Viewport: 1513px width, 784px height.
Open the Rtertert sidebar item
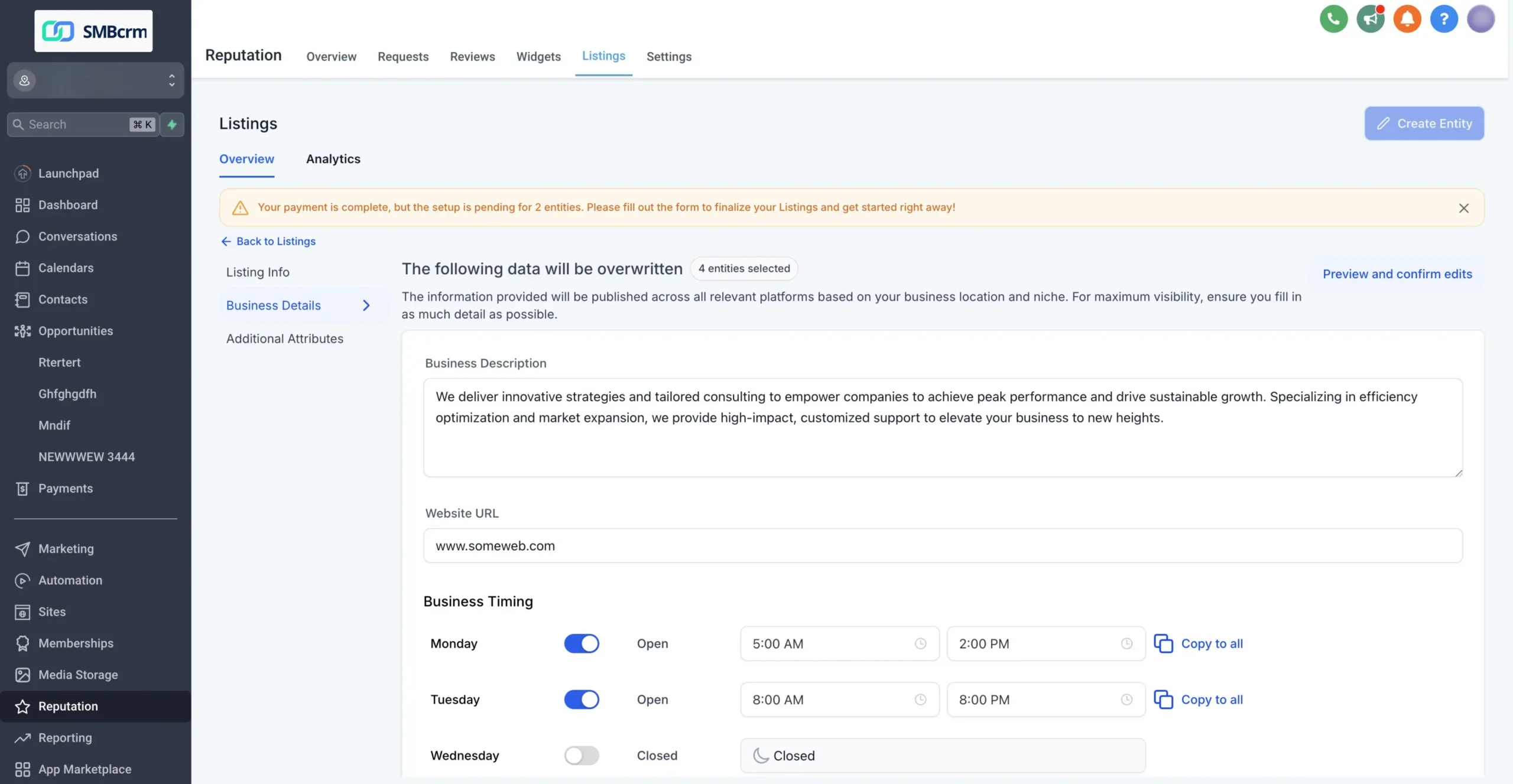point(59,363)
